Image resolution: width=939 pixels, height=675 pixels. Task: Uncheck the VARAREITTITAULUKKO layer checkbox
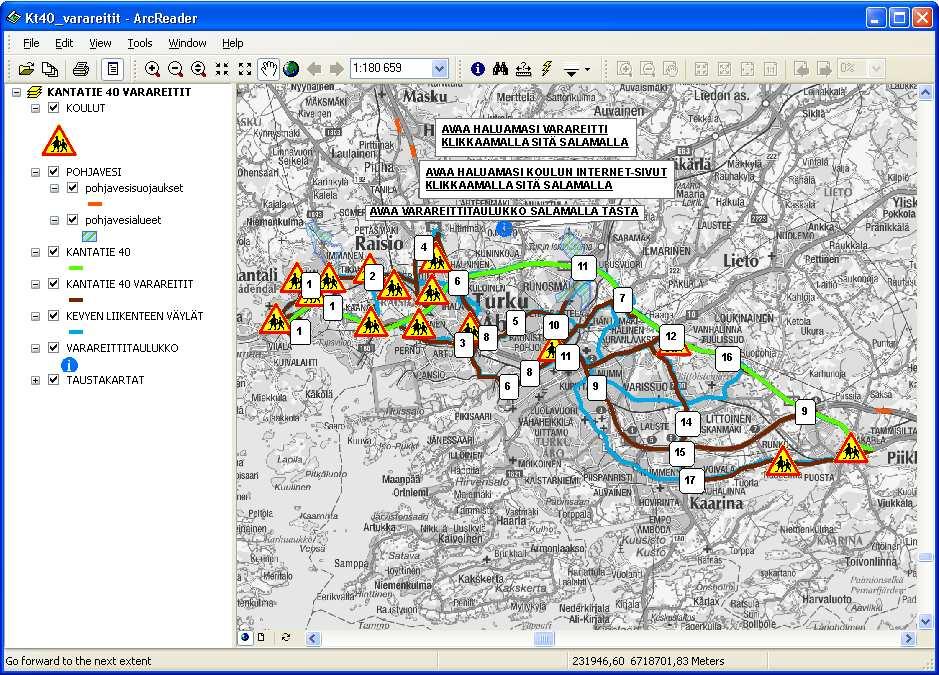point(54,348)
